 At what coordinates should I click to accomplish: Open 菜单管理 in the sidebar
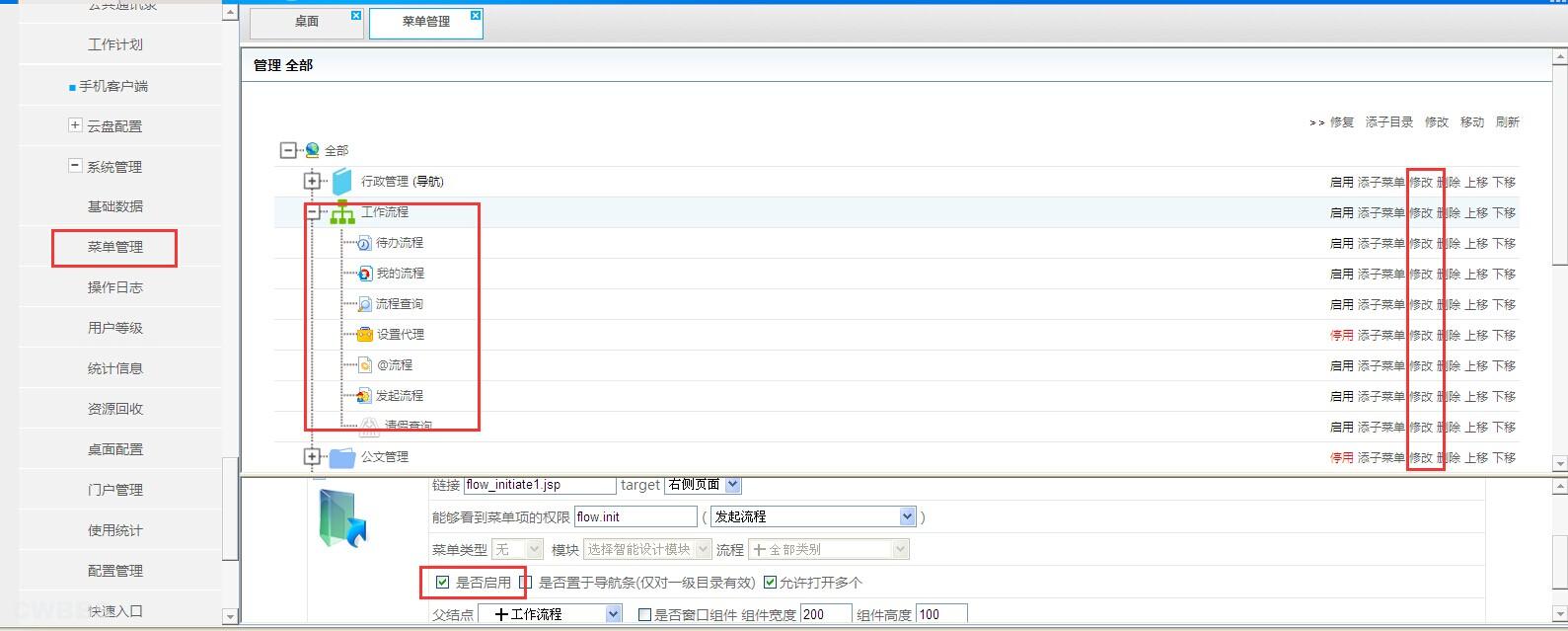pos(115,247)
